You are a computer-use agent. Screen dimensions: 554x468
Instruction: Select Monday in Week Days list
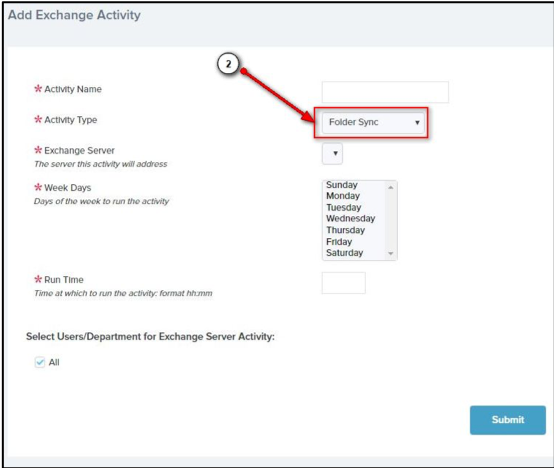point(343,196)
